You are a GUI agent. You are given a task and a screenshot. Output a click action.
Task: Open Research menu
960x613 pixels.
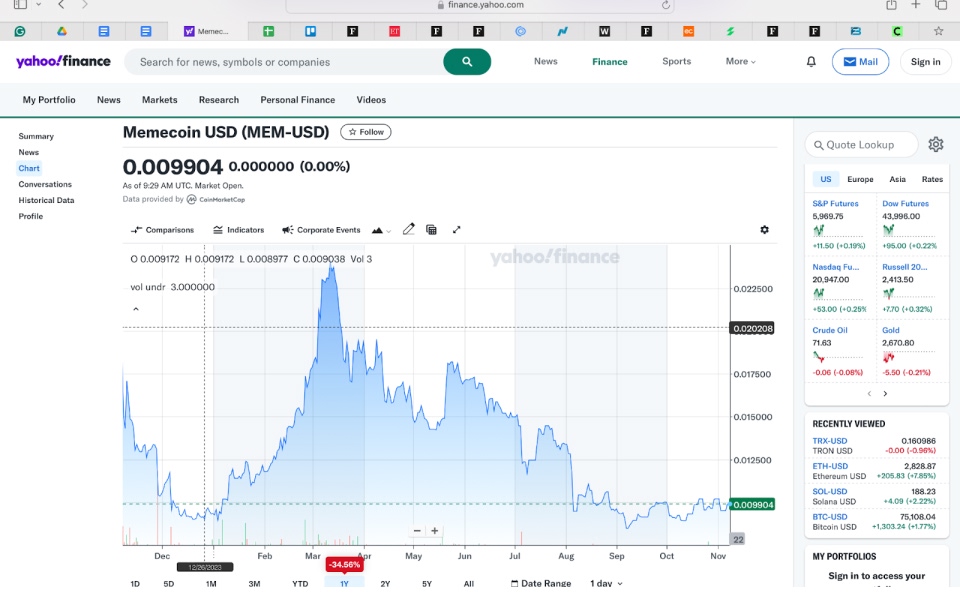point(219,100)
